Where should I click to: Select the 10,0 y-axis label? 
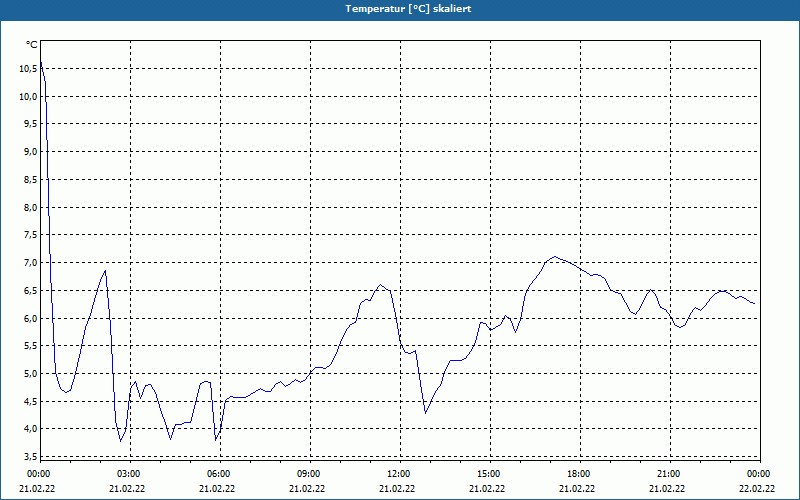[28, 96]
